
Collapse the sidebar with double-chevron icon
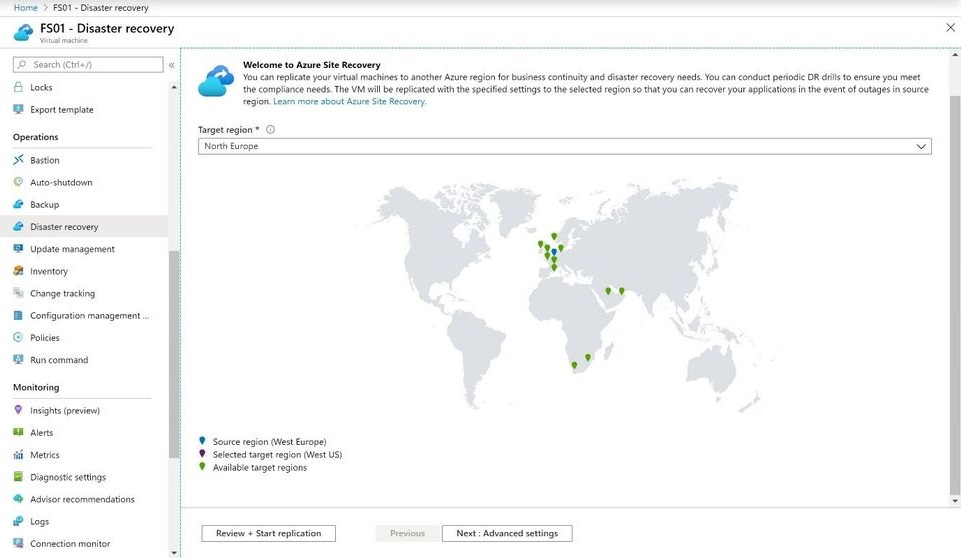point(172,64)
